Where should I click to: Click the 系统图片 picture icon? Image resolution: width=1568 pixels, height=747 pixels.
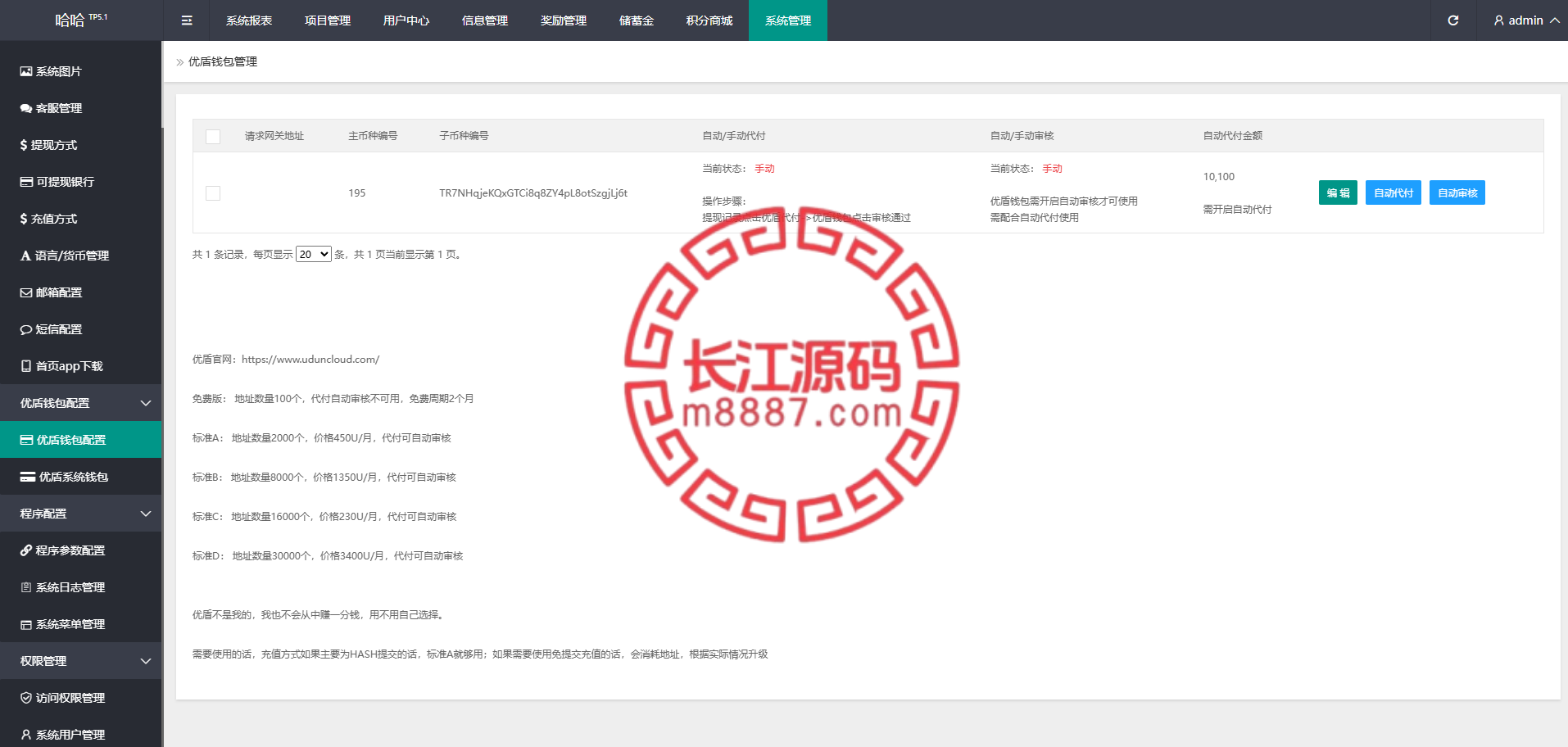(26, 71)
